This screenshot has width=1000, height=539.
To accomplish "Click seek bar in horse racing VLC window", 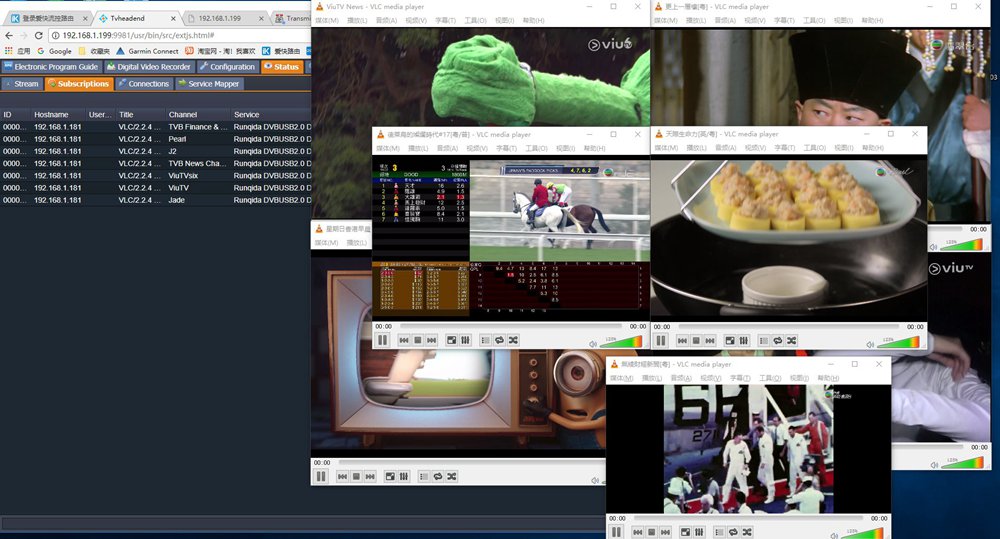I will click(x=511, y=326).
